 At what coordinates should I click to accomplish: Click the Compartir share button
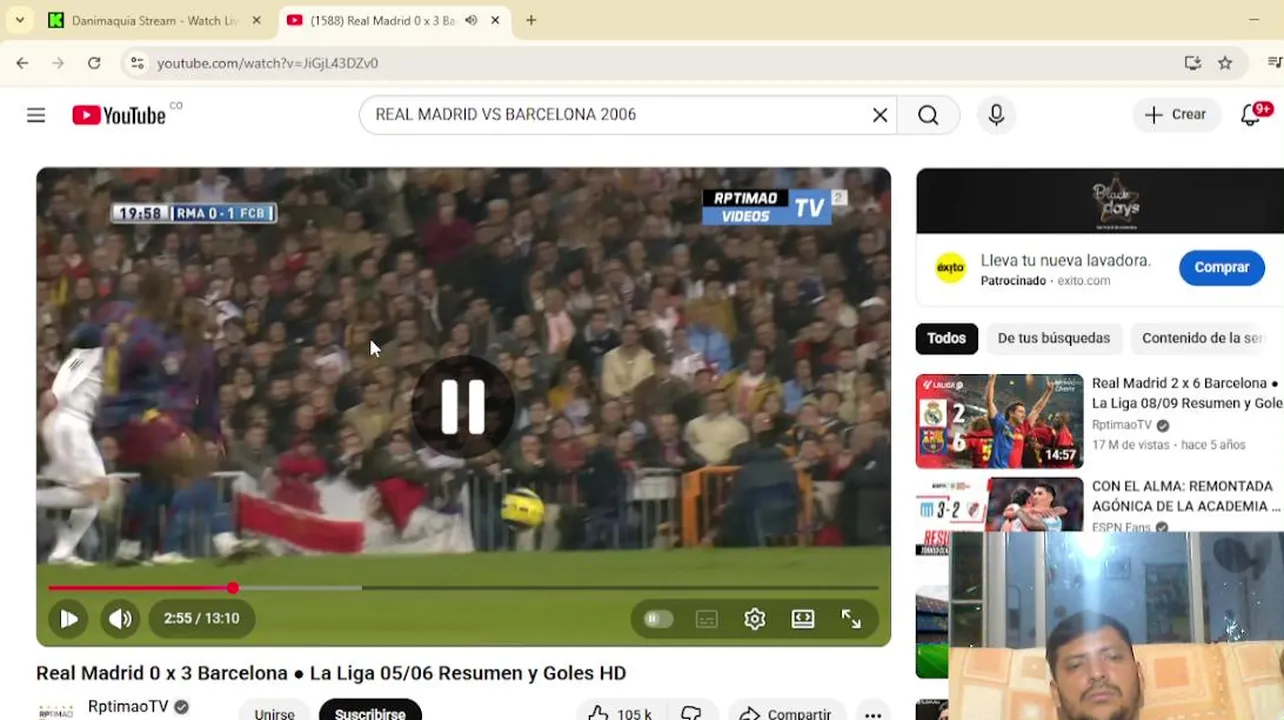click(x=785, y=713)
